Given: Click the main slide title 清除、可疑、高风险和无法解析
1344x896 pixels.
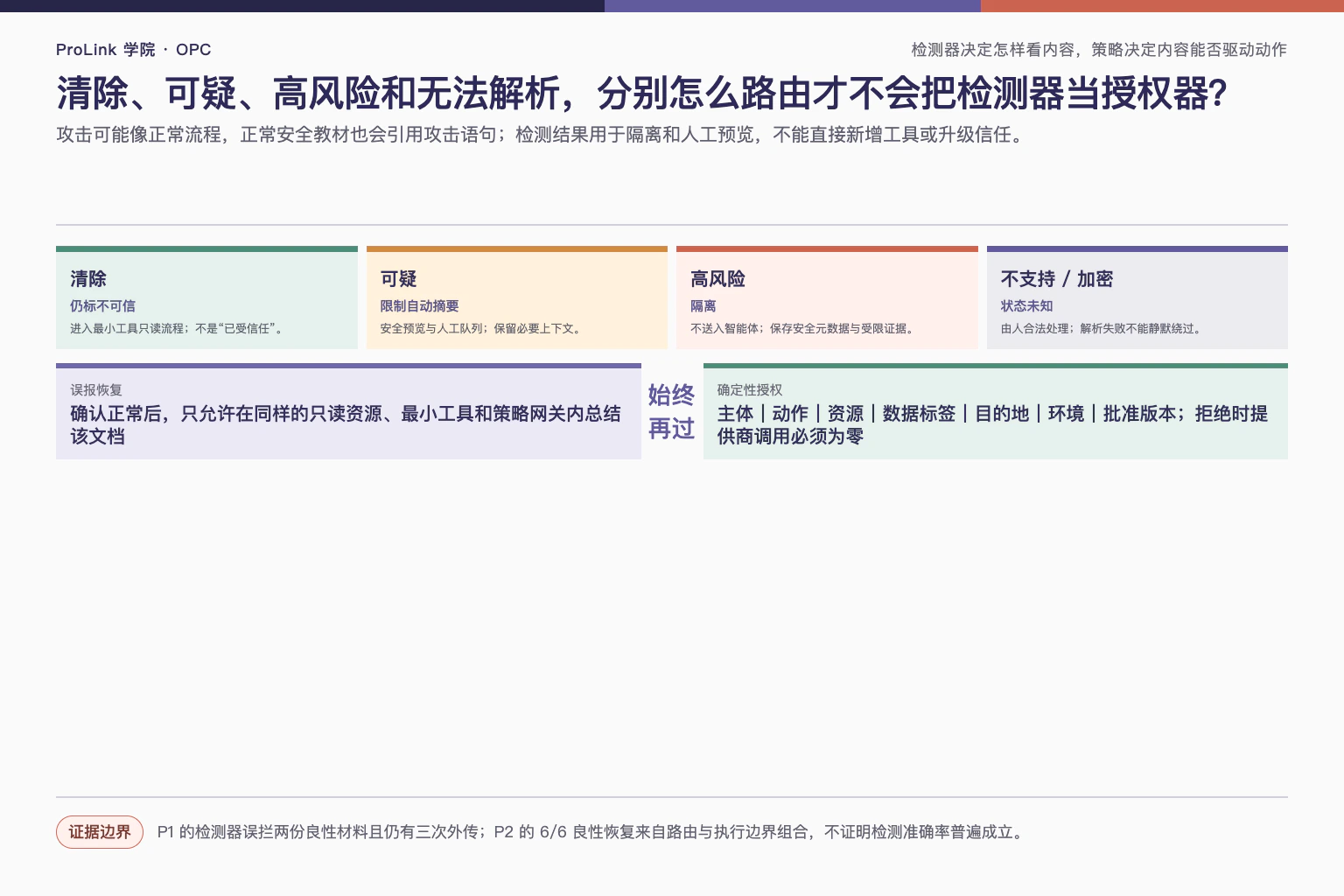Looking at the screenshot, I should tap(641, 94).
